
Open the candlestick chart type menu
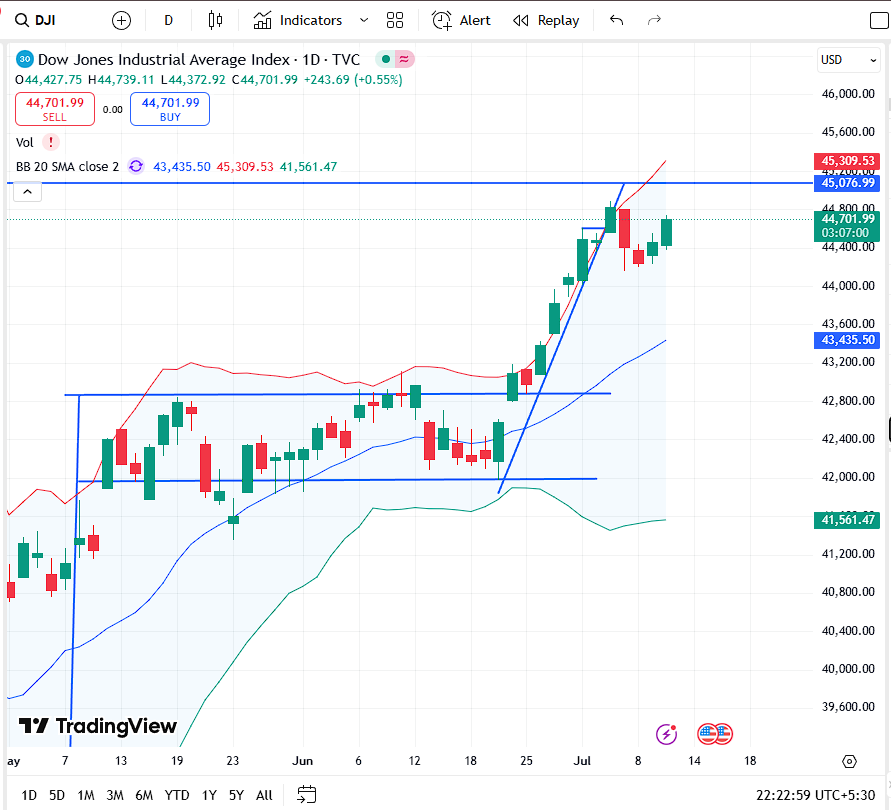[x=215, y=20]
